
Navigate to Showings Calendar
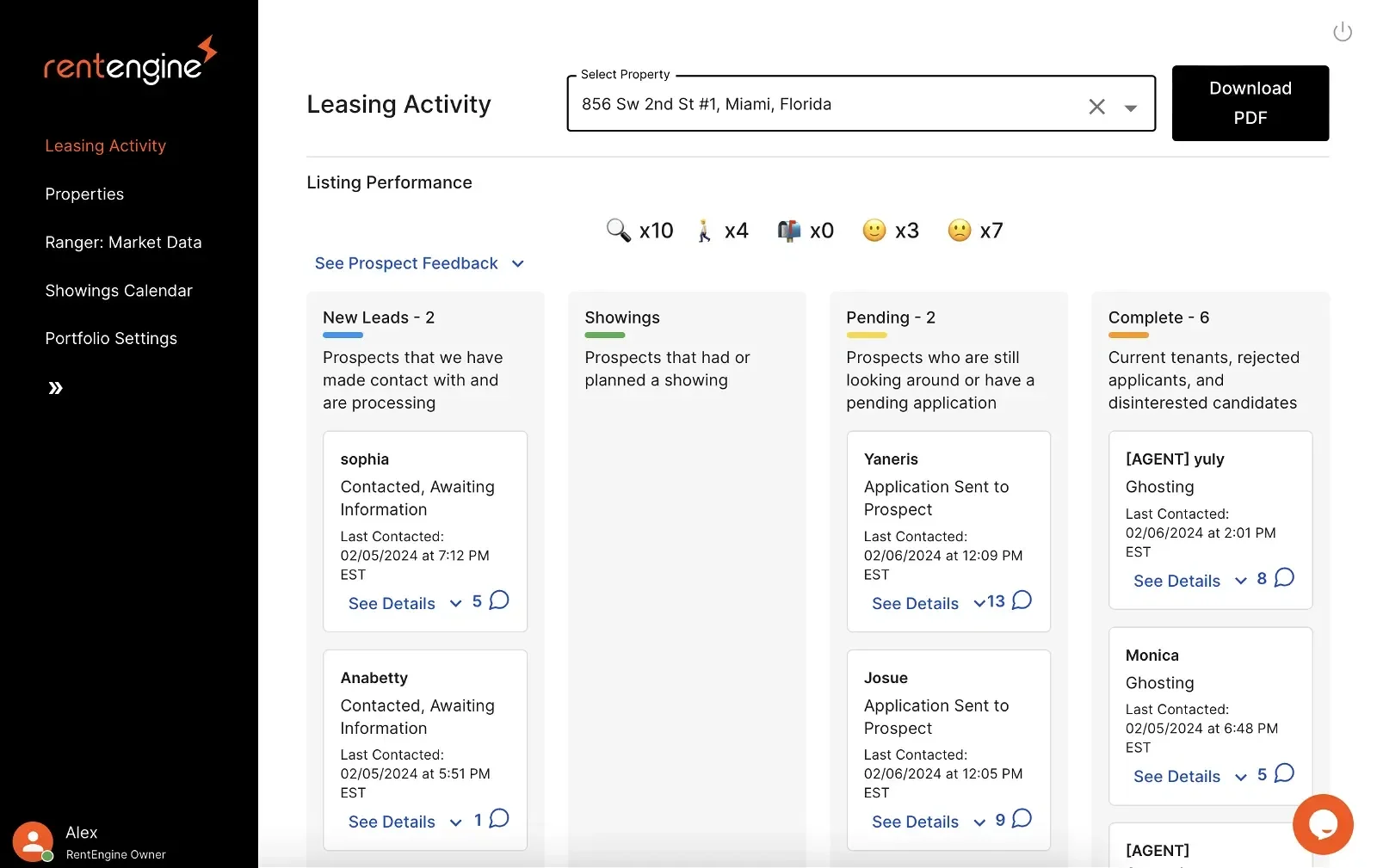pos(119,291)
